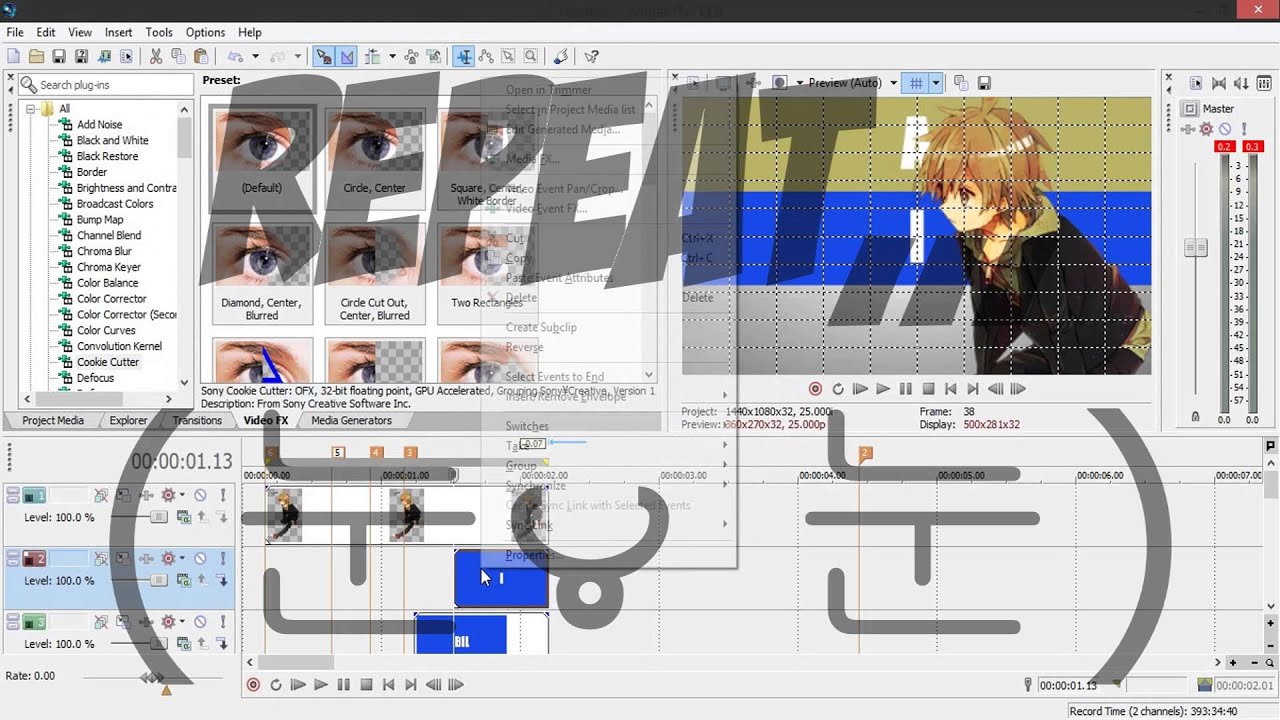The width and height of the screenshot is (1280, 720).
Task: Mute video track 2
Action: point(200,559)
